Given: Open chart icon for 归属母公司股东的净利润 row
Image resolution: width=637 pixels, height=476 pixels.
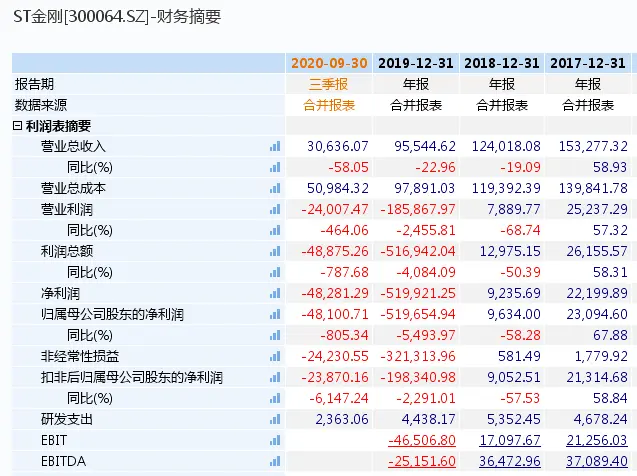Looking at the screenshot, I should coord(275,314).
